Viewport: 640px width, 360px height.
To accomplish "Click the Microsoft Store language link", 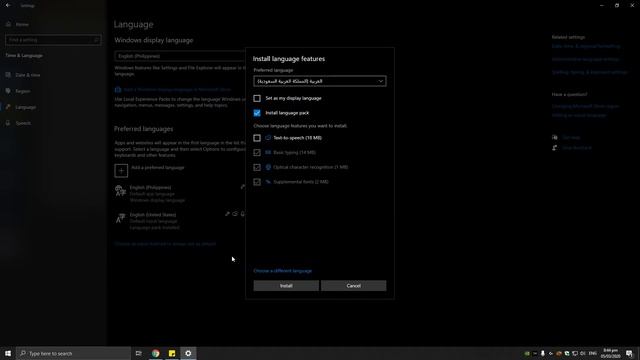I will tap(177, 89).
